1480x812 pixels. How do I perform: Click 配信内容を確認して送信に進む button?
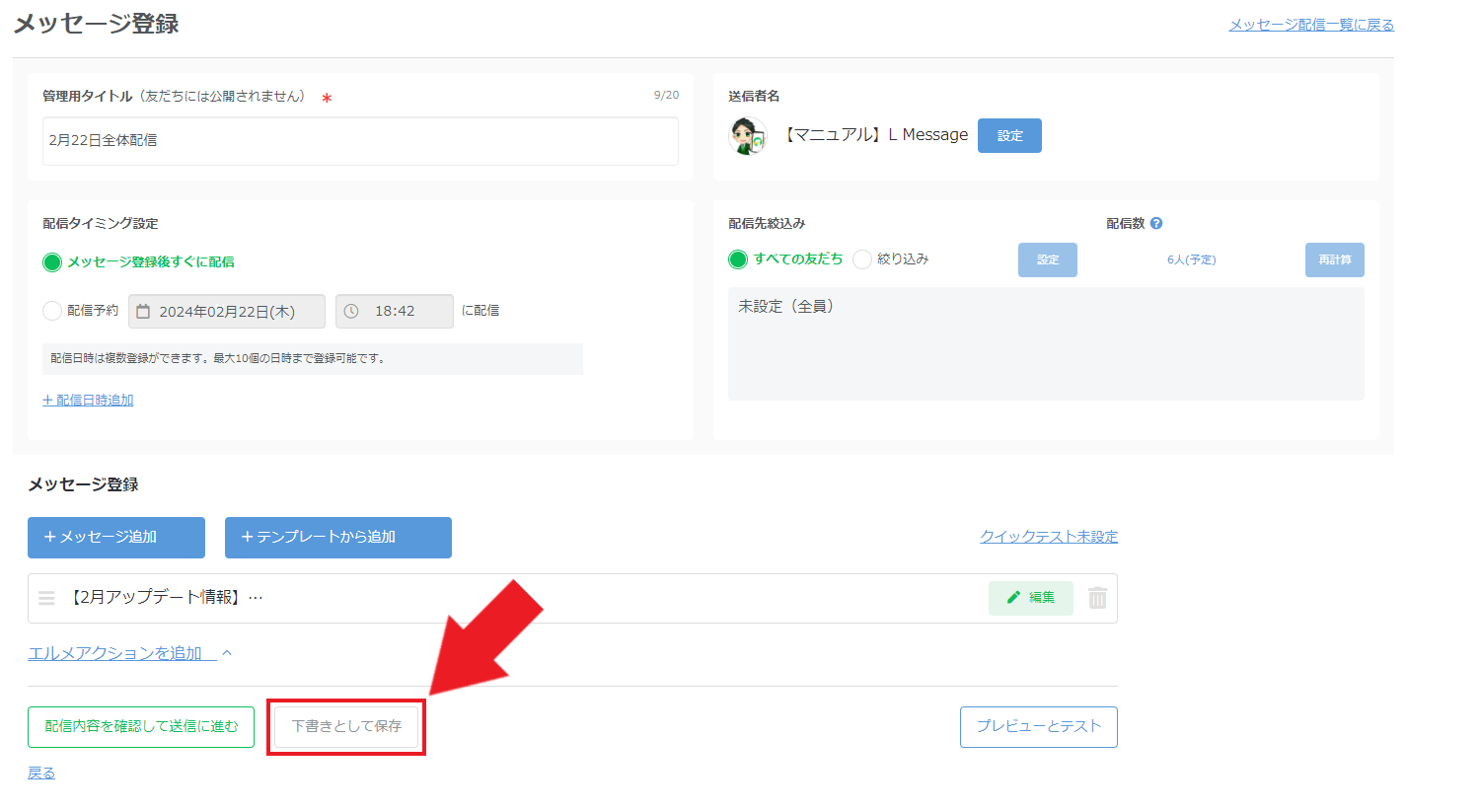tap(141, 727)
